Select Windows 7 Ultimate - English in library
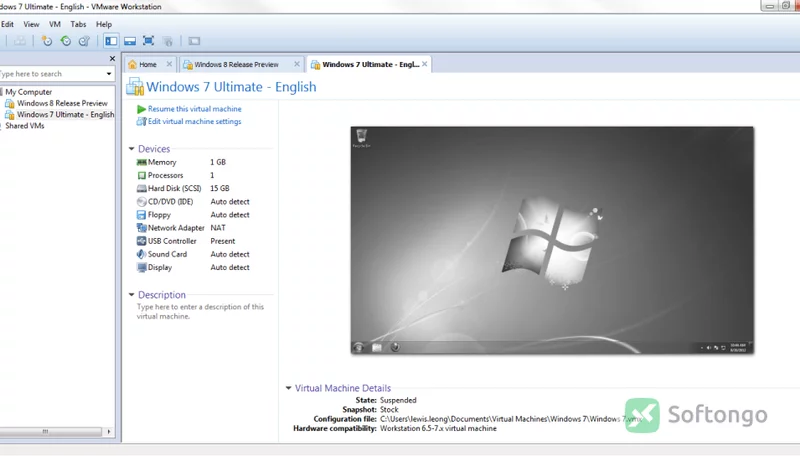800x456 pixels. click(65, 114)
